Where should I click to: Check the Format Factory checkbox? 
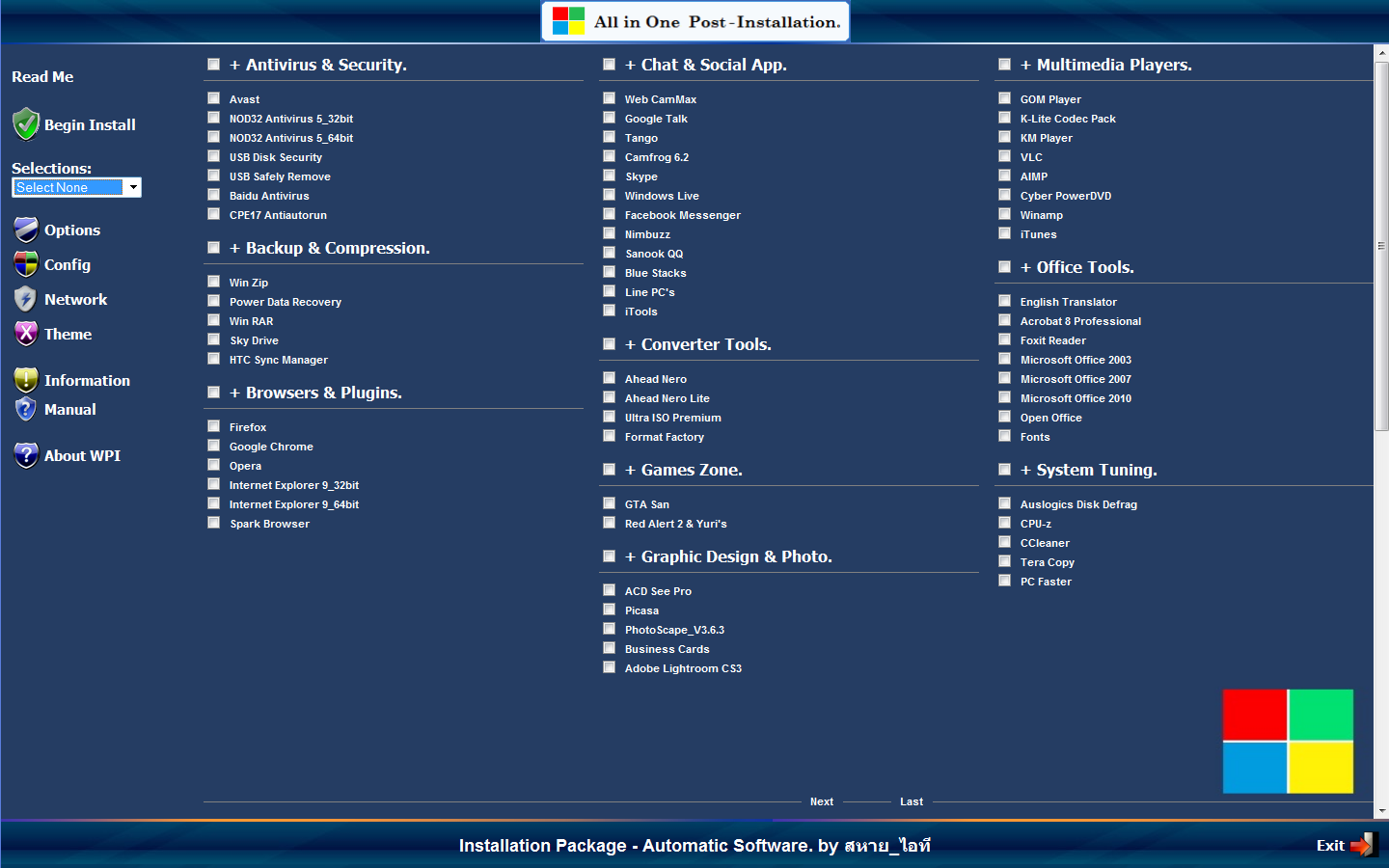[x=610, y=436]
